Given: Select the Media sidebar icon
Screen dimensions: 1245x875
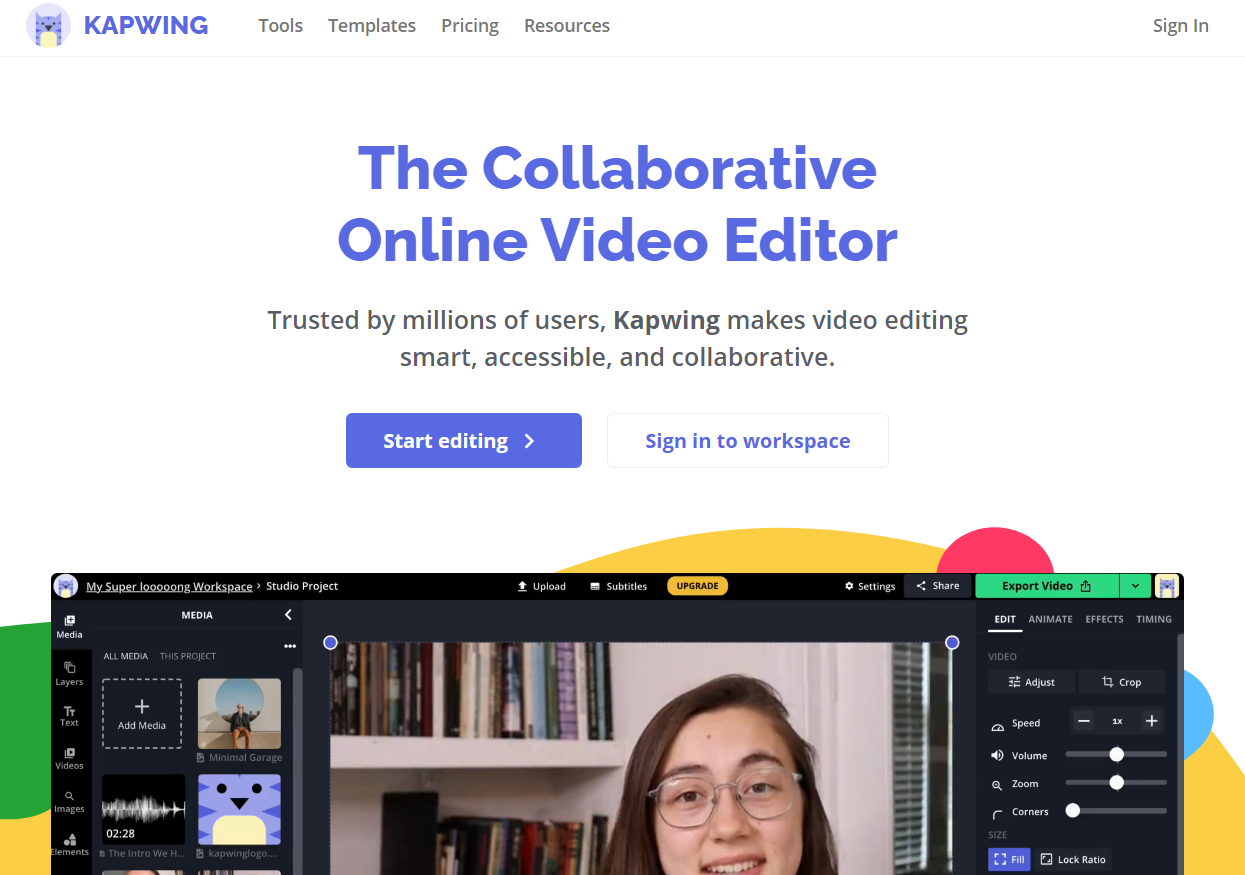Looking at the screenshot, I should [70, 626].
